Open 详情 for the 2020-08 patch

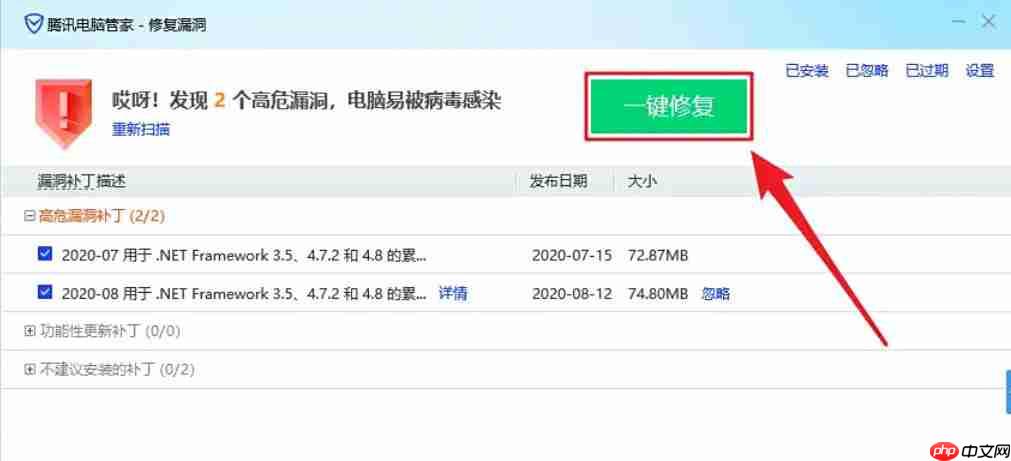(x=453, y=293)
